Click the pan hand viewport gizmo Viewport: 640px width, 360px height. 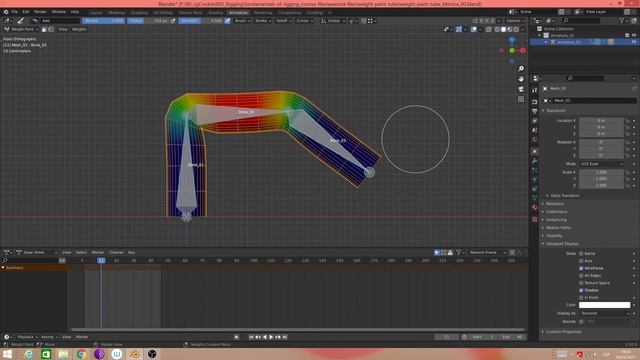click(x=521, y=79)
